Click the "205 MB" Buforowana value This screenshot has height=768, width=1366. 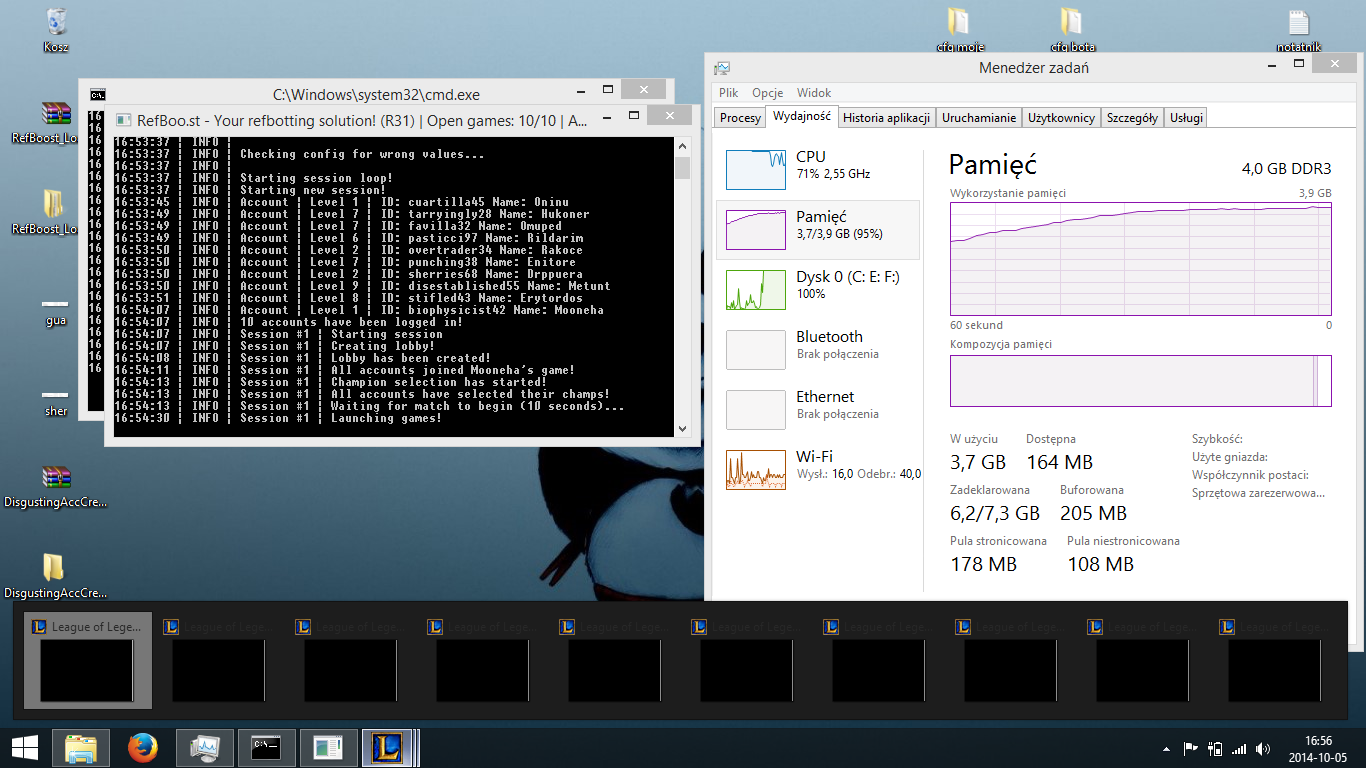coord(1093,513)
